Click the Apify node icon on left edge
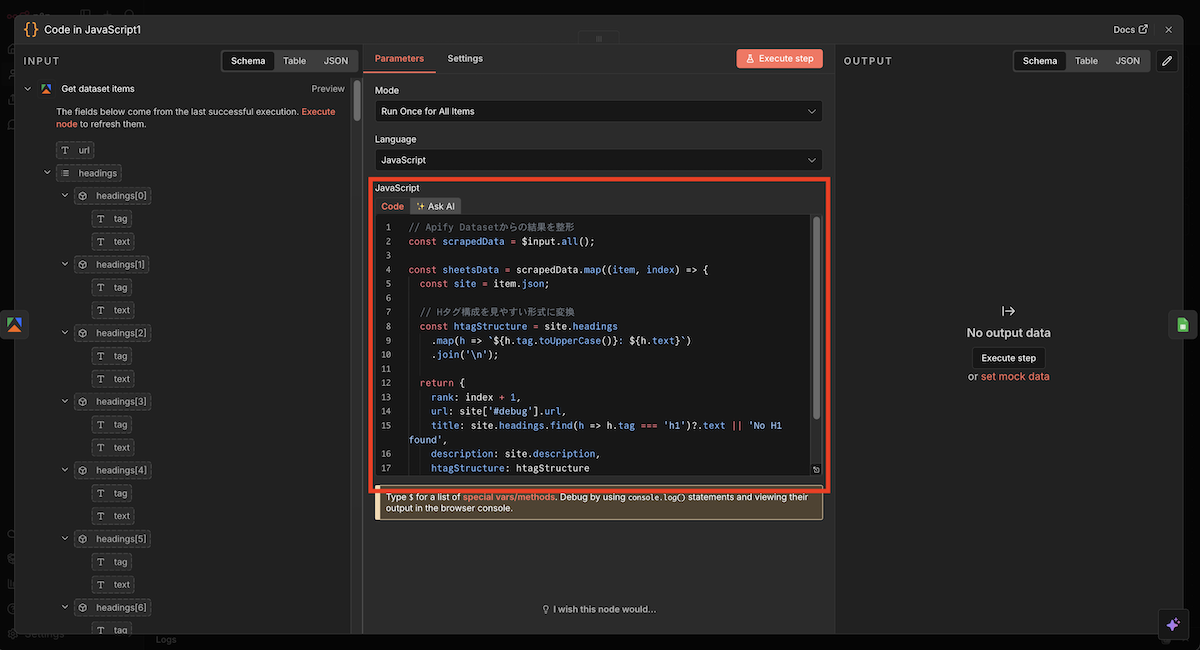This screenshot has height=650, width=1200. tap(15, 324)
